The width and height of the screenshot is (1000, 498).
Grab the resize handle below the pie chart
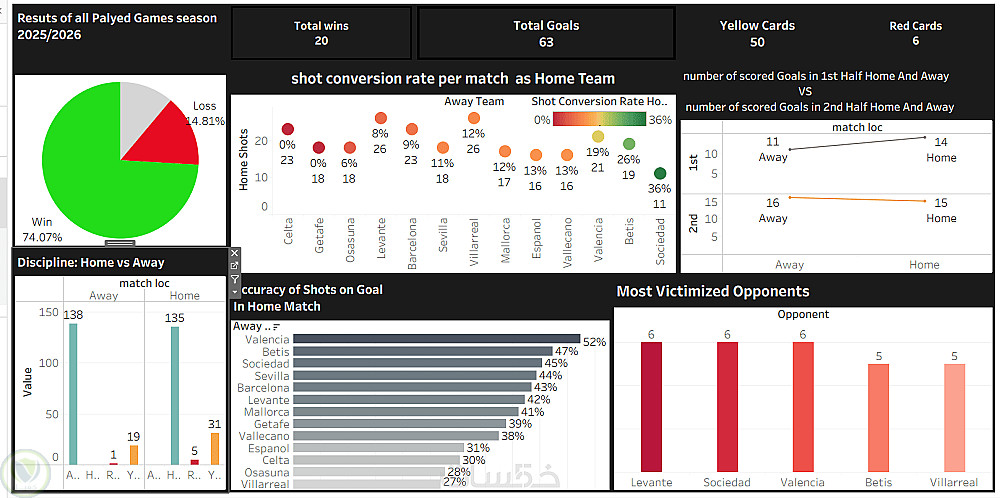tap(120, 243)
